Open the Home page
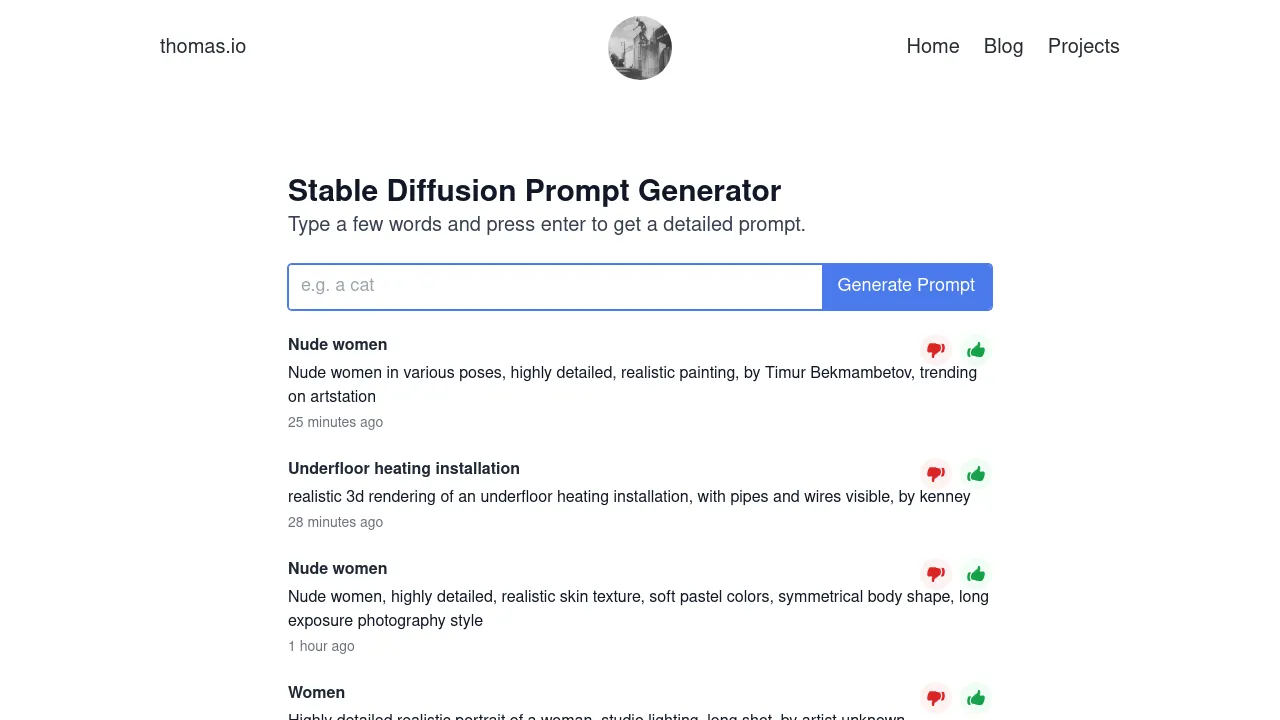Image resolution: width=1280 pixels, height=720 pixels. tap(932, 46)
